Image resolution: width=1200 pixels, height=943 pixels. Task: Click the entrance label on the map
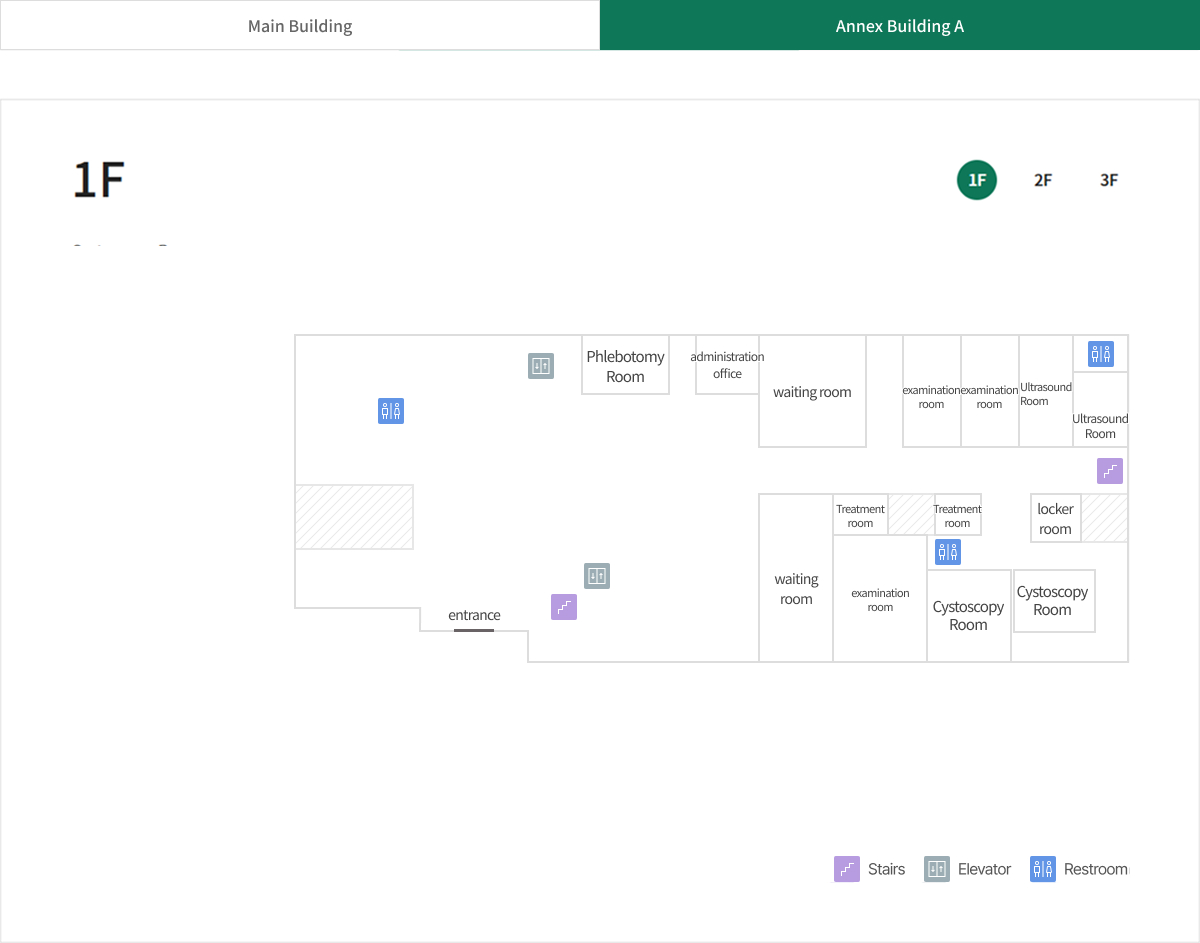(x=474, y=615)
